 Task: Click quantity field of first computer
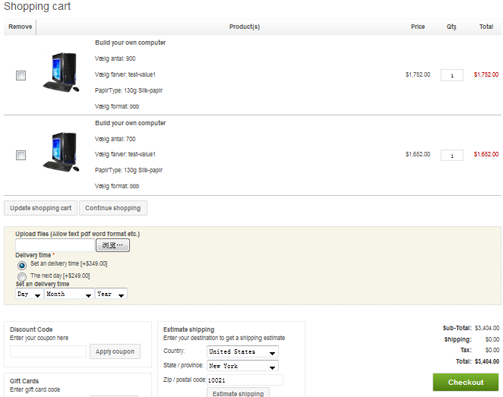coord(452,75)
